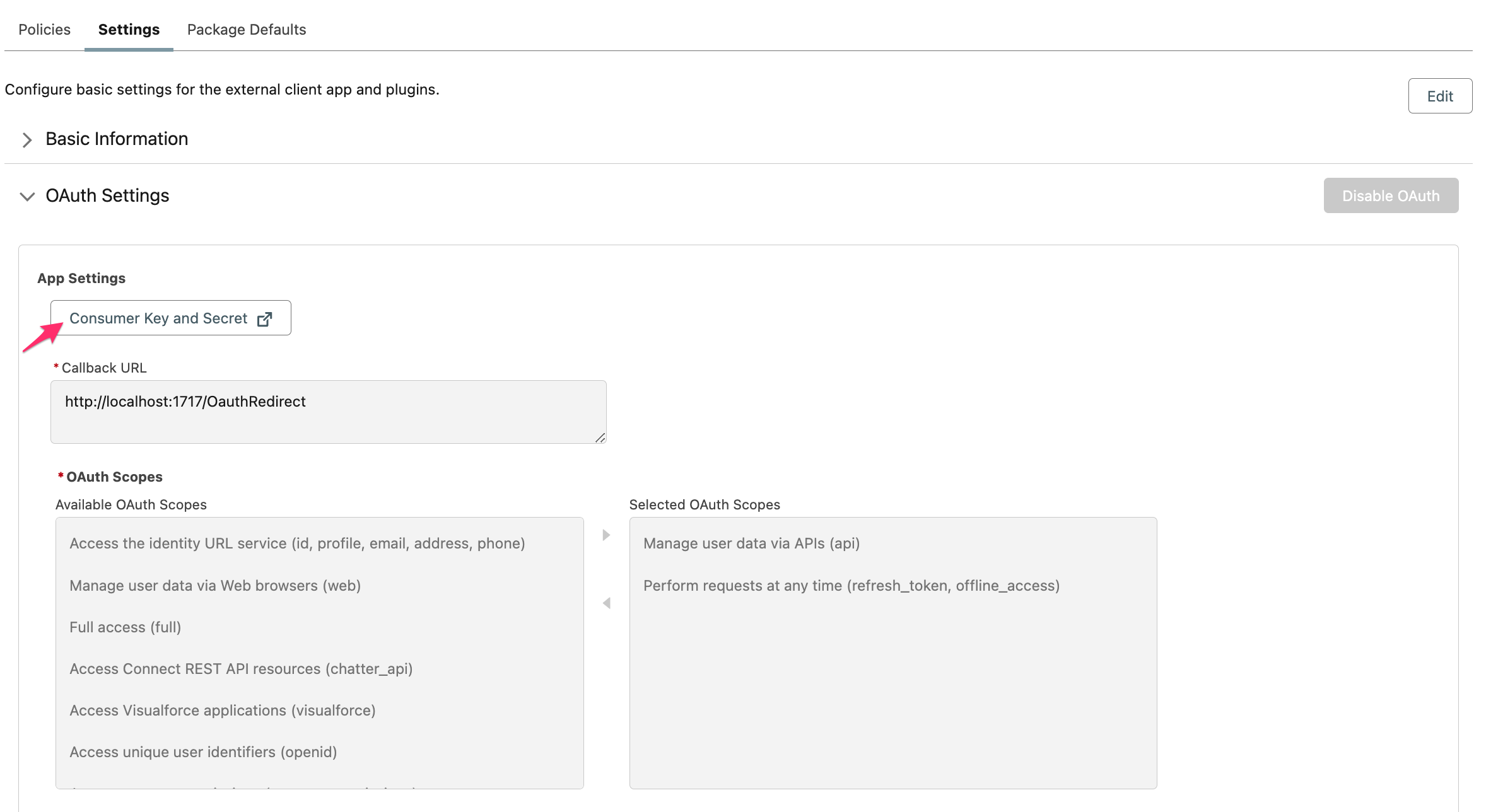The image size is (1486, 812).
Task: Select 'Full access (full)' in available scopes
Action: (x=124, y=627)
